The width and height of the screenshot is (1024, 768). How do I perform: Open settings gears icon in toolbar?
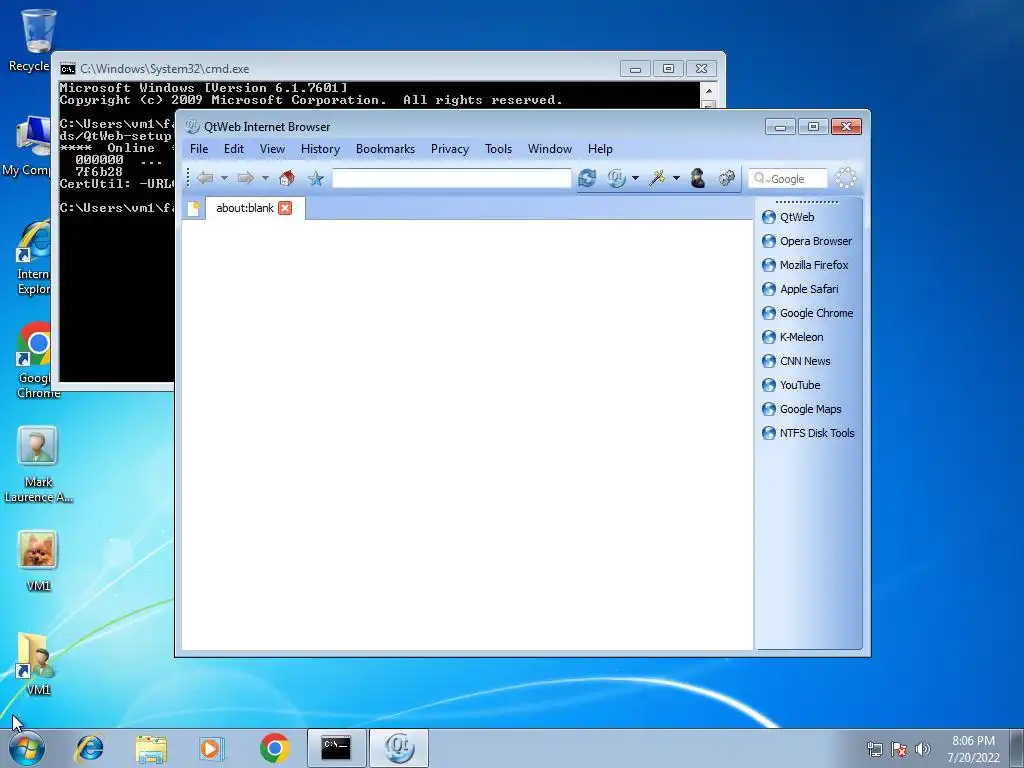[x=727, y=178]
